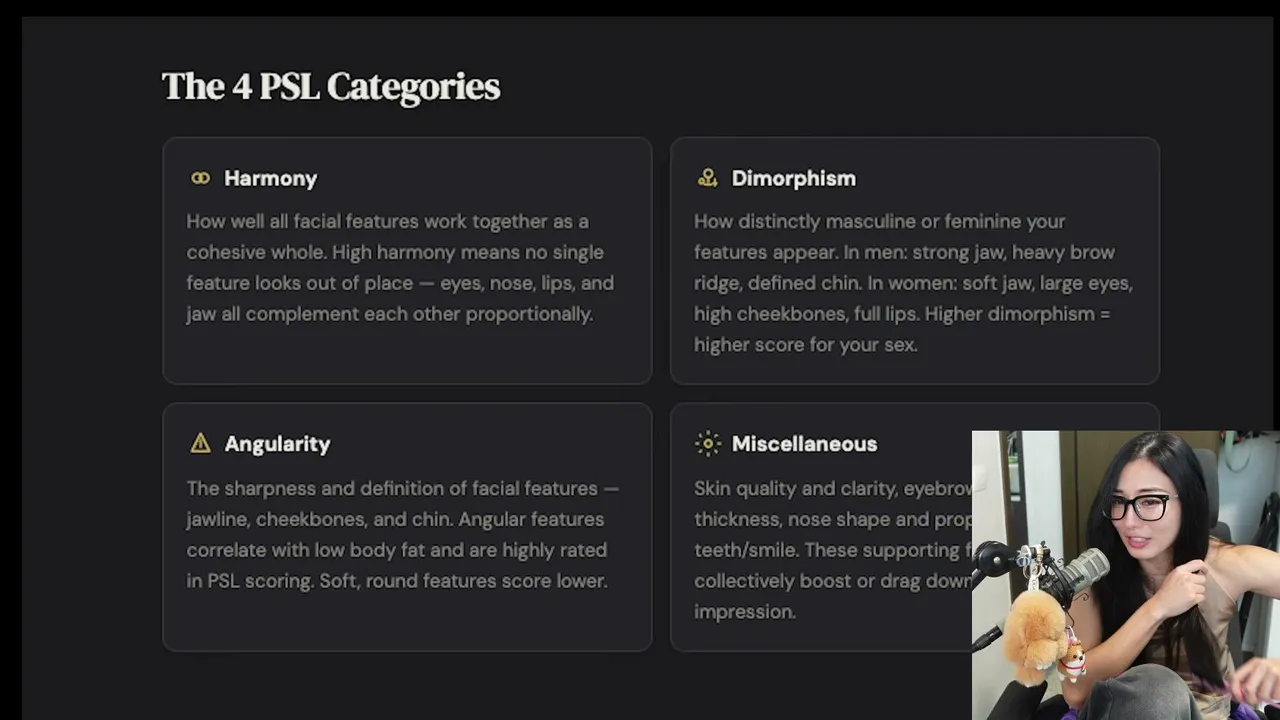
Task: Click the Dimorphism description paragraph text
Action: (913, 283)
